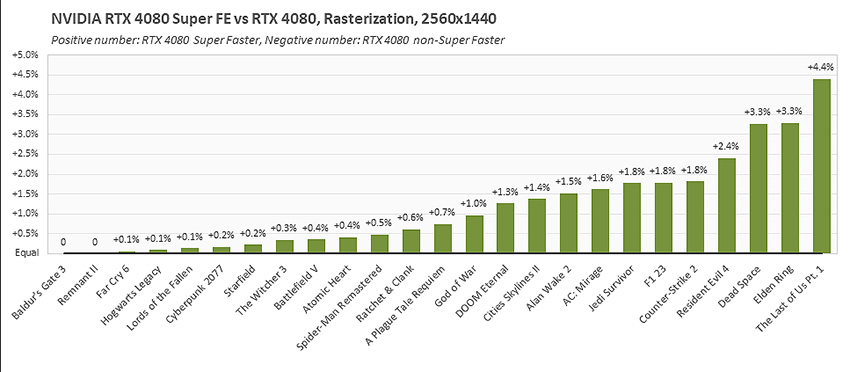Select the green bar for Alan Wake 2
Image resolution: width=850 pixels, height=372 pixels.
tap(569, 223)
